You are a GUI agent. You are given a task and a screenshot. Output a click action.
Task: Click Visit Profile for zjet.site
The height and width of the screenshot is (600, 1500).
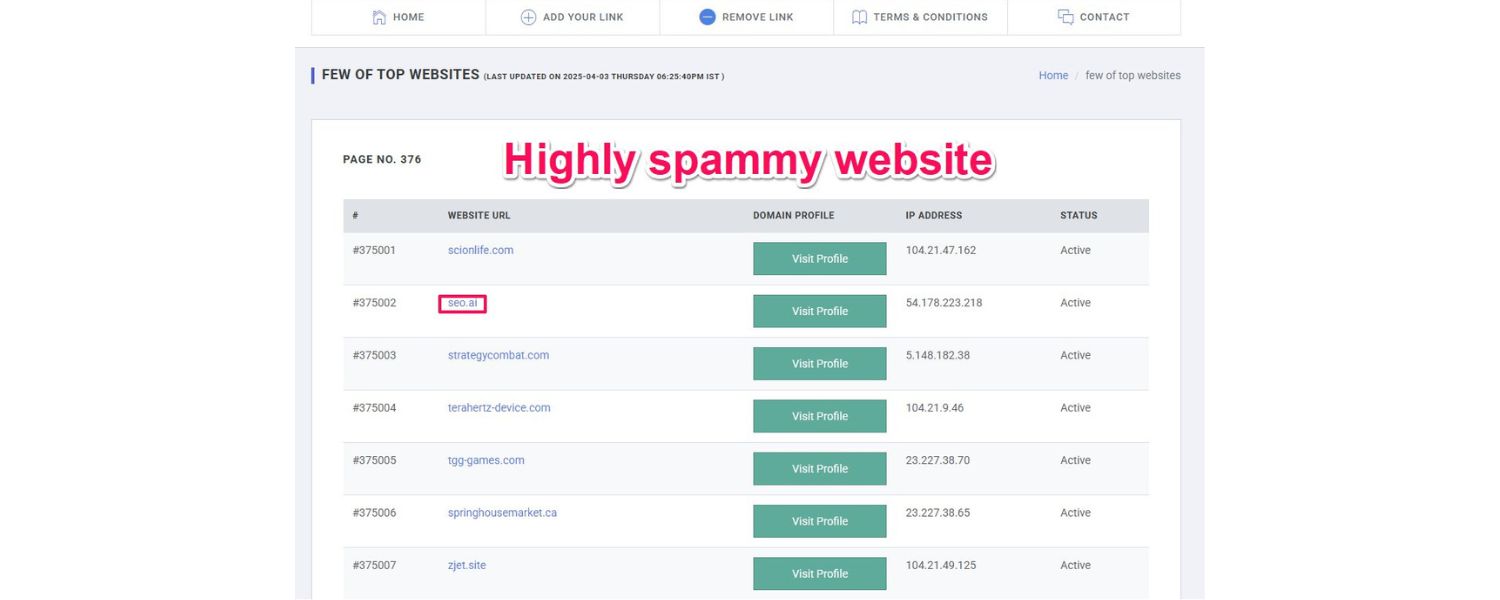pos(819,573)
